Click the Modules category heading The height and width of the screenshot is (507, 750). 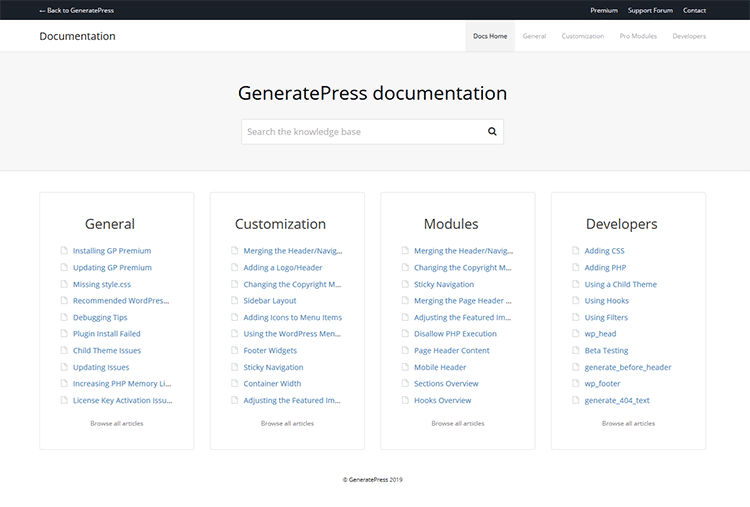coord(451,224)
